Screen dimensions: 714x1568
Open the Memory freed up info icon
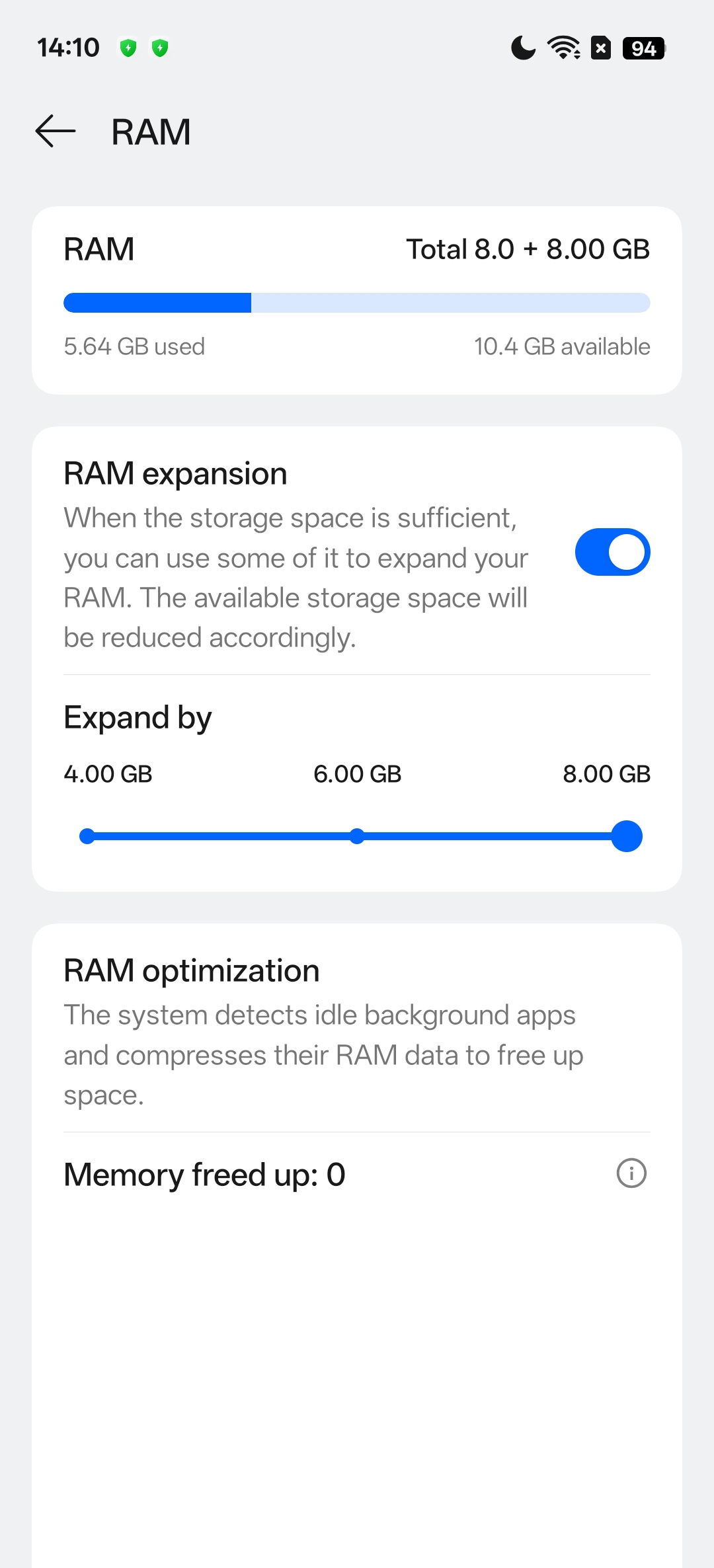(x=631, y=1173)
